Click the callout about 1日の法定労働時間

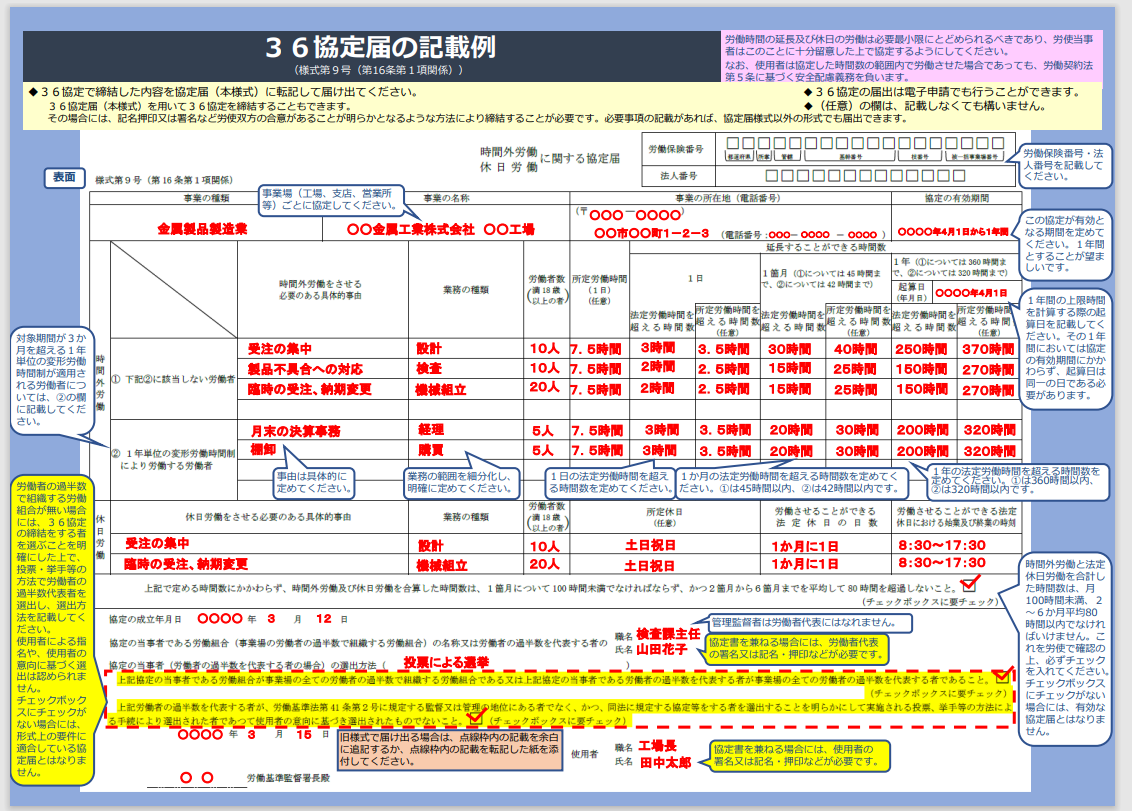tap(609, 482)
